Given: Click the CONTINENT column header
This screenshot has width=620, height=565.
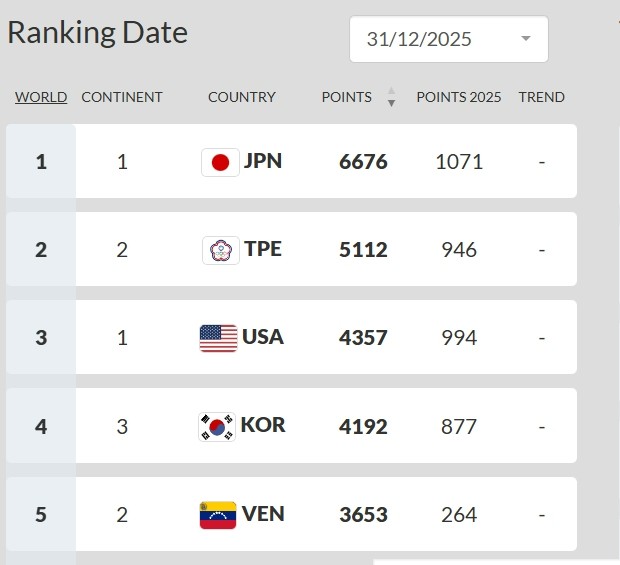Looking at the screenshot, I should pyautogui.click(x=122, y=97).
